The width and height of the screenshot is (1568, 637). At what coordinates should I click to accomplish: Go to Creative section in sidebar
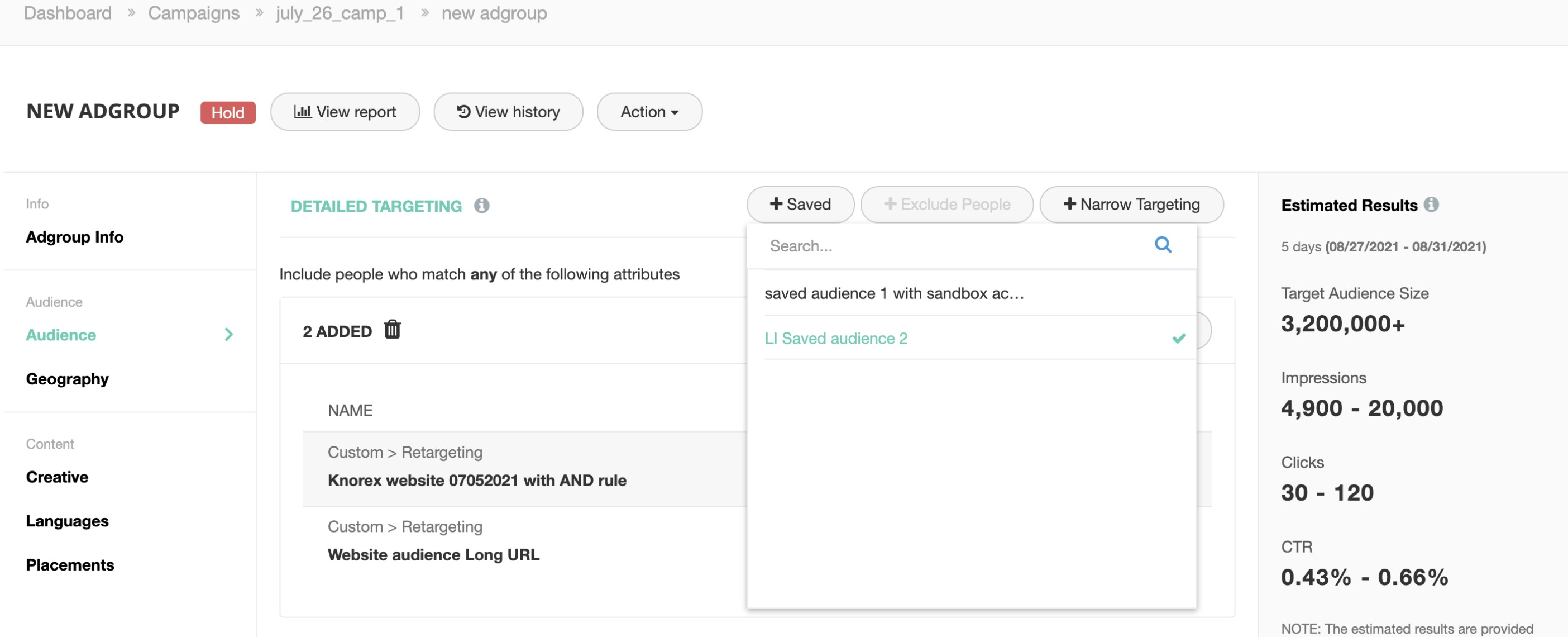point(57,477)
